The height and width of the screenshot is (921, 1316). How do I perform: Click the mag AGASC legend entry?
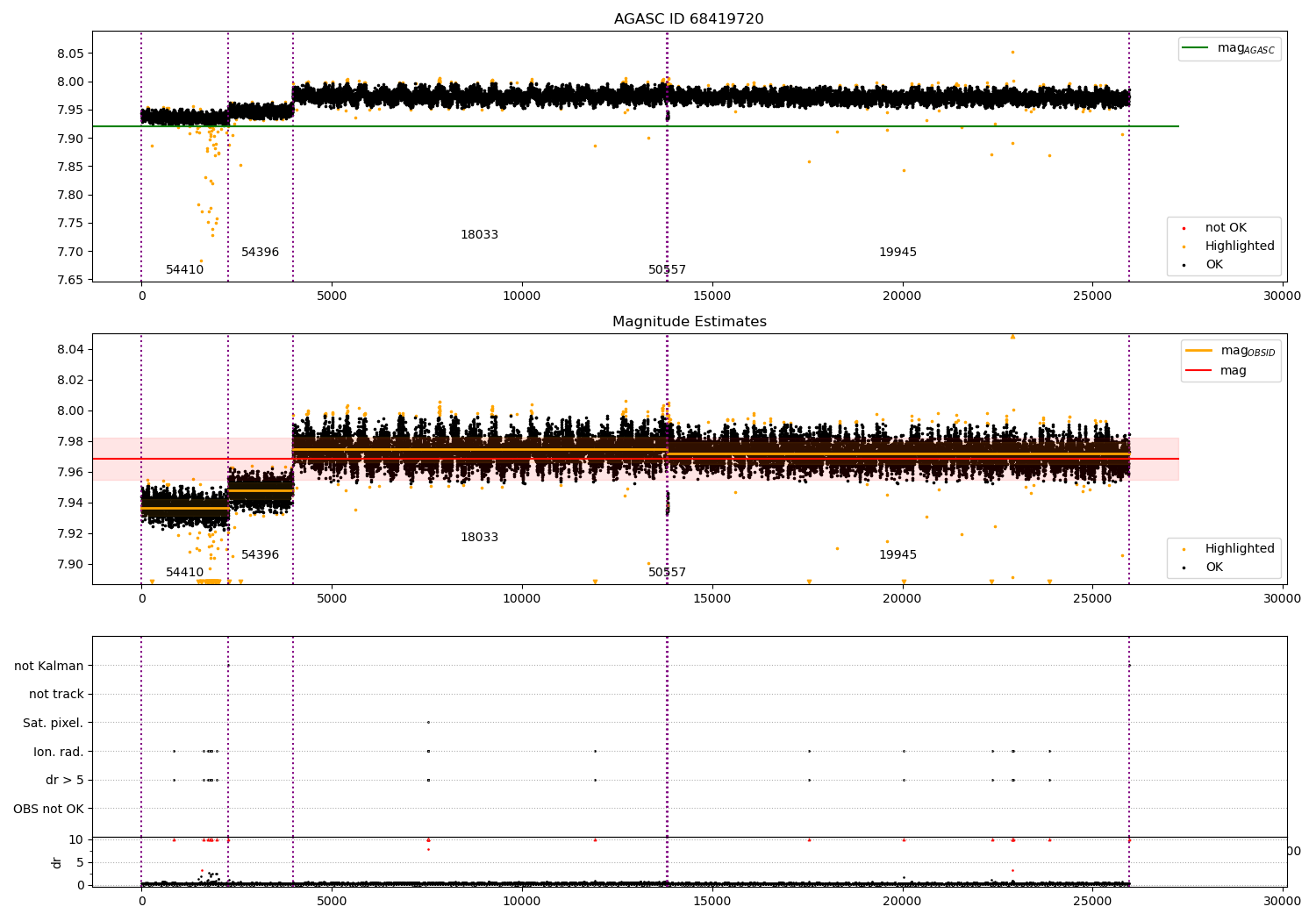point(1229,48)
